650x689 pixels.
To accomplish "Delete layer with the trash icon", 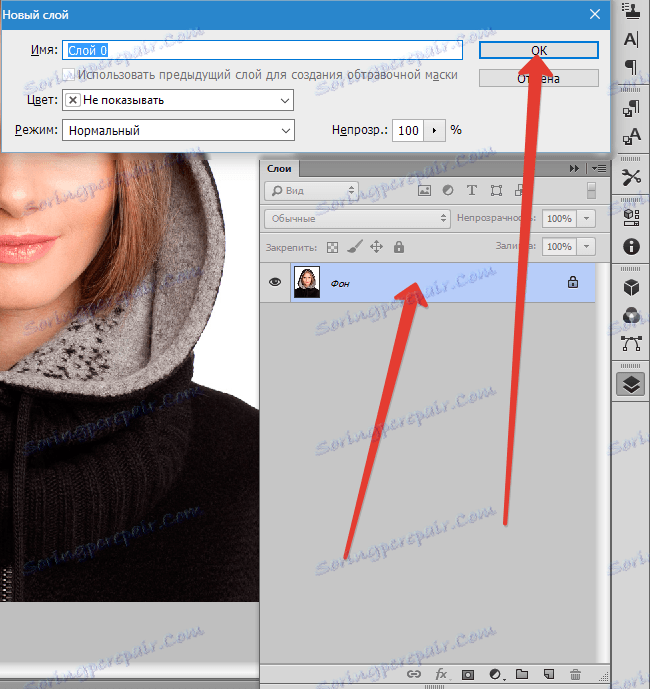I will coord(575,674).
